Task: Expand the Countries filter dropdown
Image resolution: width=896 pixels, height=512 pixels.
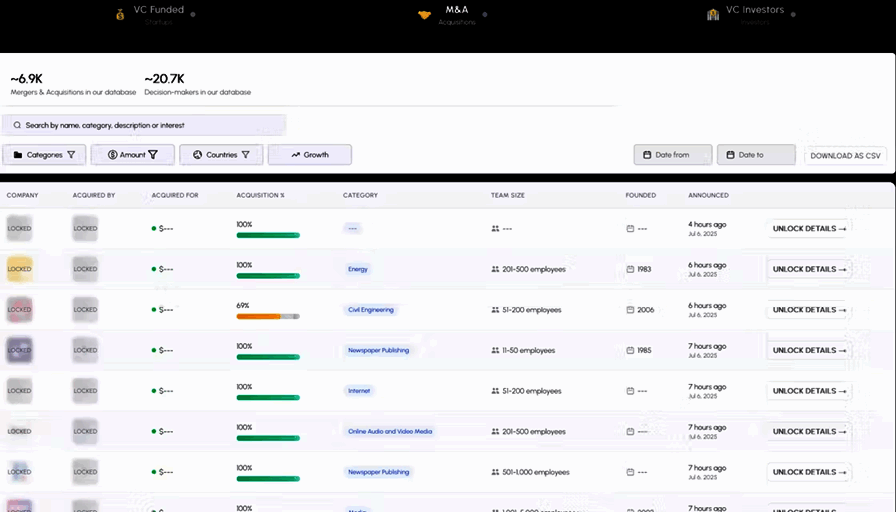Action: (221, 155)
